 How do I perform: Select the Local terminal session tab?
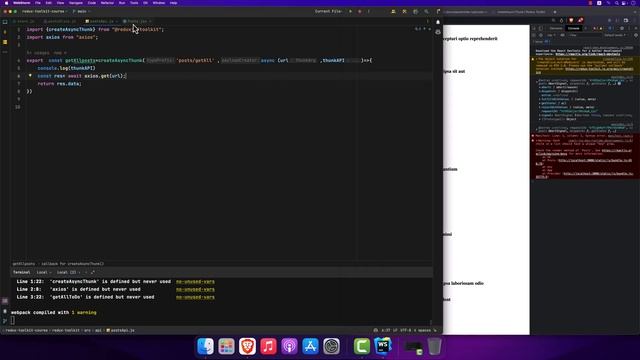pyautogui.click(x=44, y=272)
